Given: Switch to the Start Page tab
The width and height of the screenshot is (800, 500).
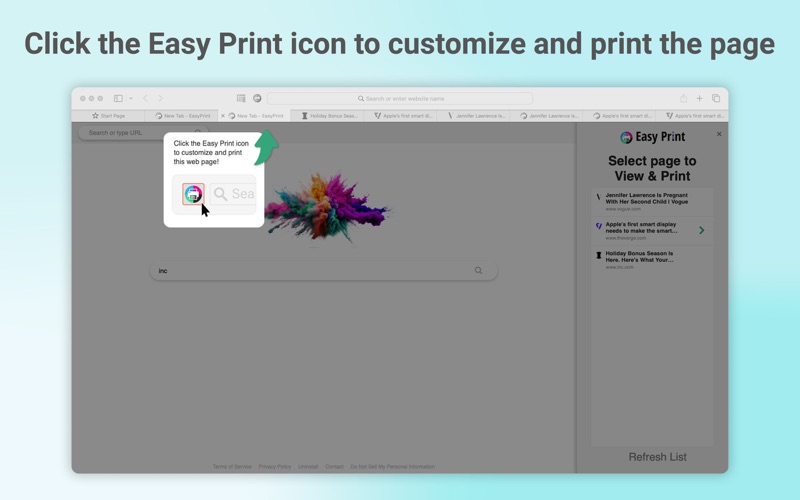Looking at the screenshot, I should (x=108, y=116).
